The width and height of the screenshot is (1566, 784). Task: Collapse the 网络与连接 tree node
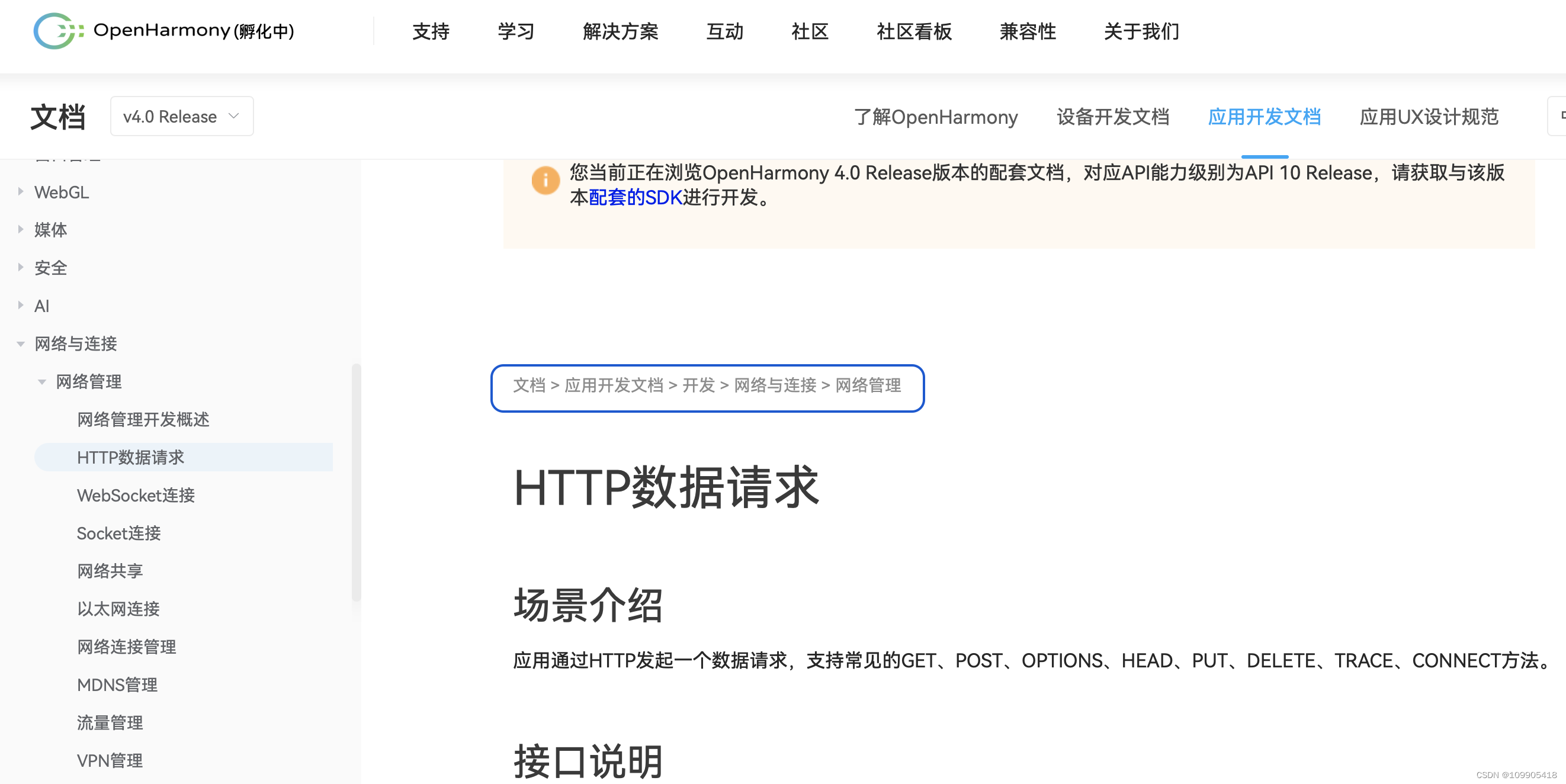coord(21,344)
